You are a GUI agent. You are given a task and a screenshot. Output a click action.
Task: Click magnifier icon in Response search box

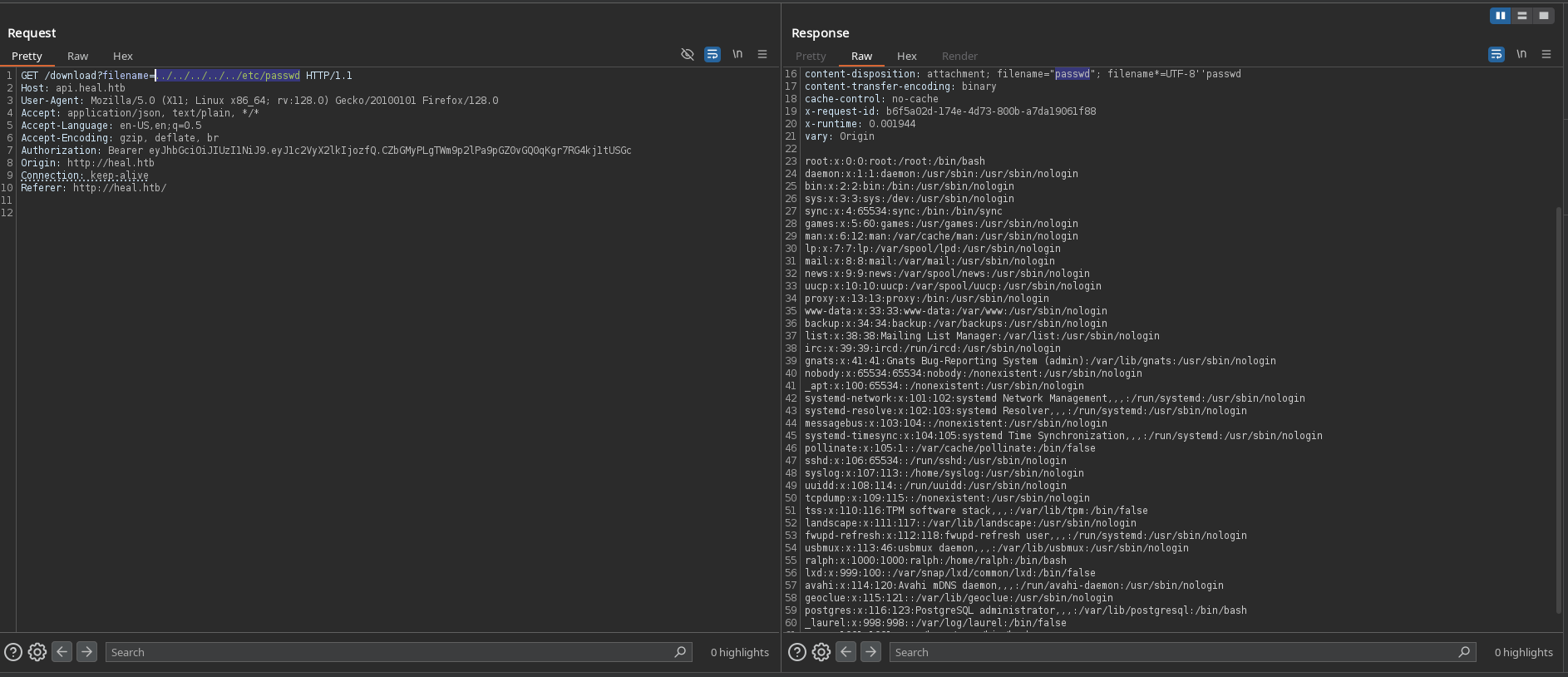coord(1465,652)
